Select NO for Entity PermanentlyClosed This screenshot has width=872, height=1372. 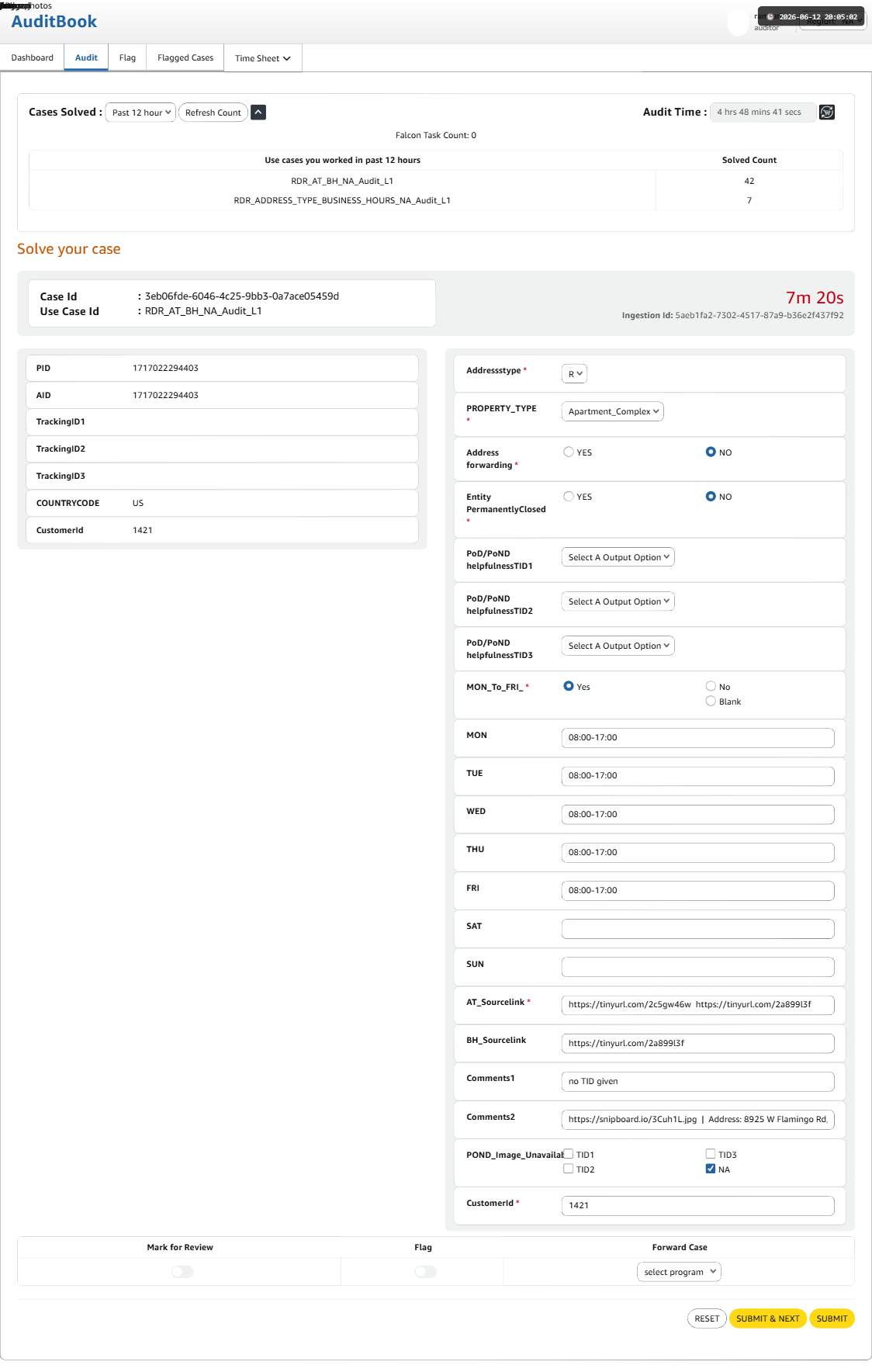pos(711,497)
